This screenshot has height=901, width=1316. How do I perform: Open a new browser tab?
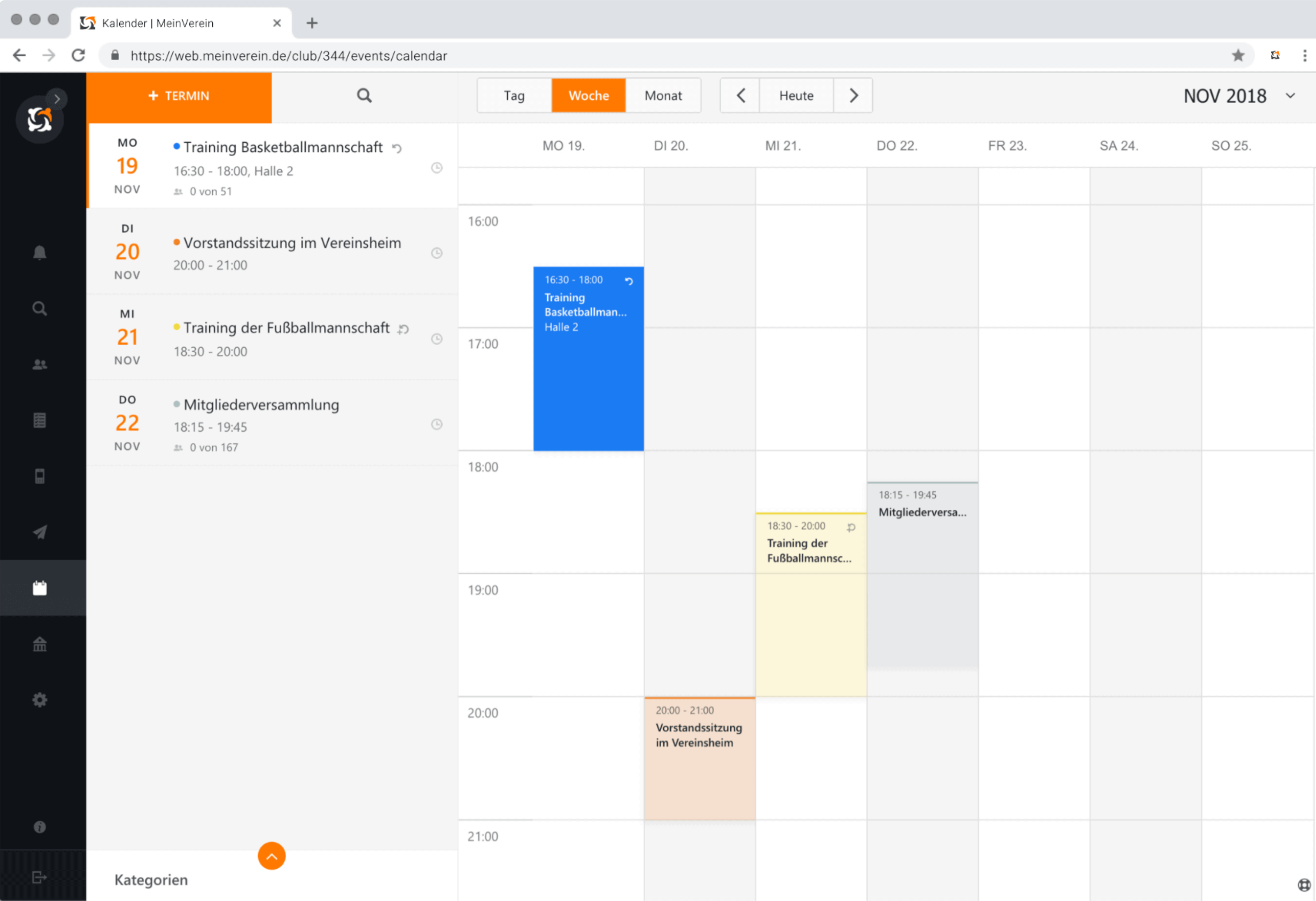pos(312,23)
